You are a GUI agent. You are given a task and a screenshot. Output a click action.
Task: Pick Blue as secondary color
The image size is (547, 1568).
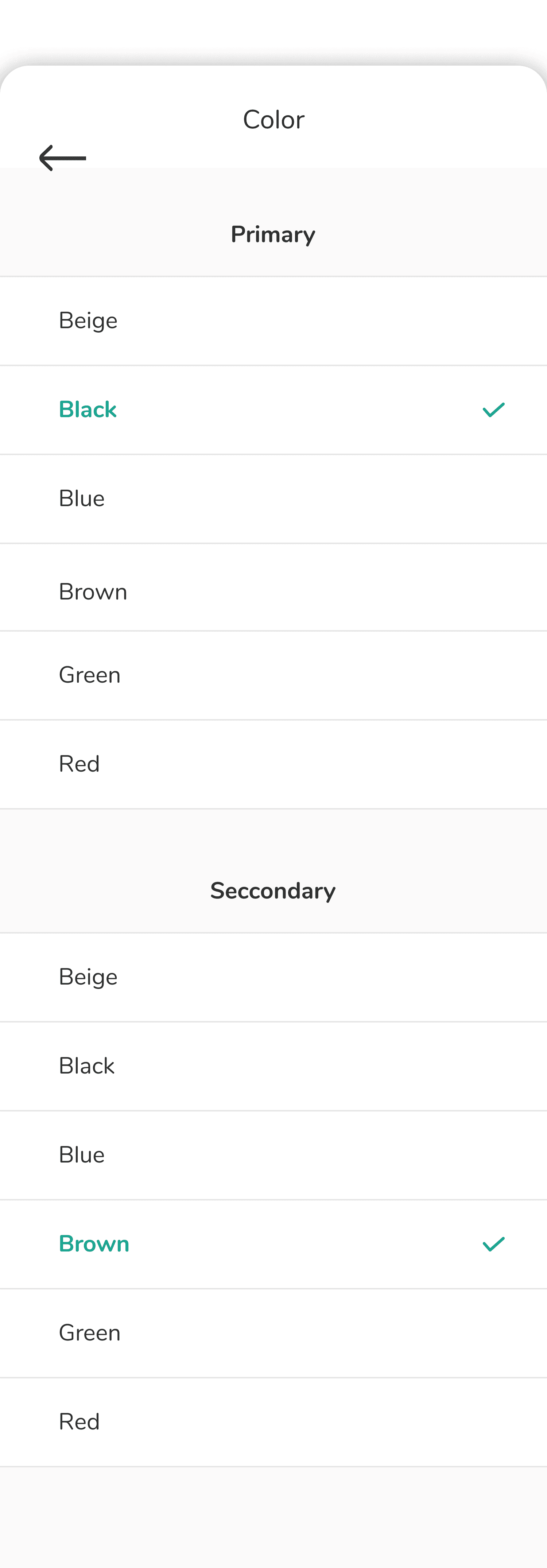pos(82,1155)
